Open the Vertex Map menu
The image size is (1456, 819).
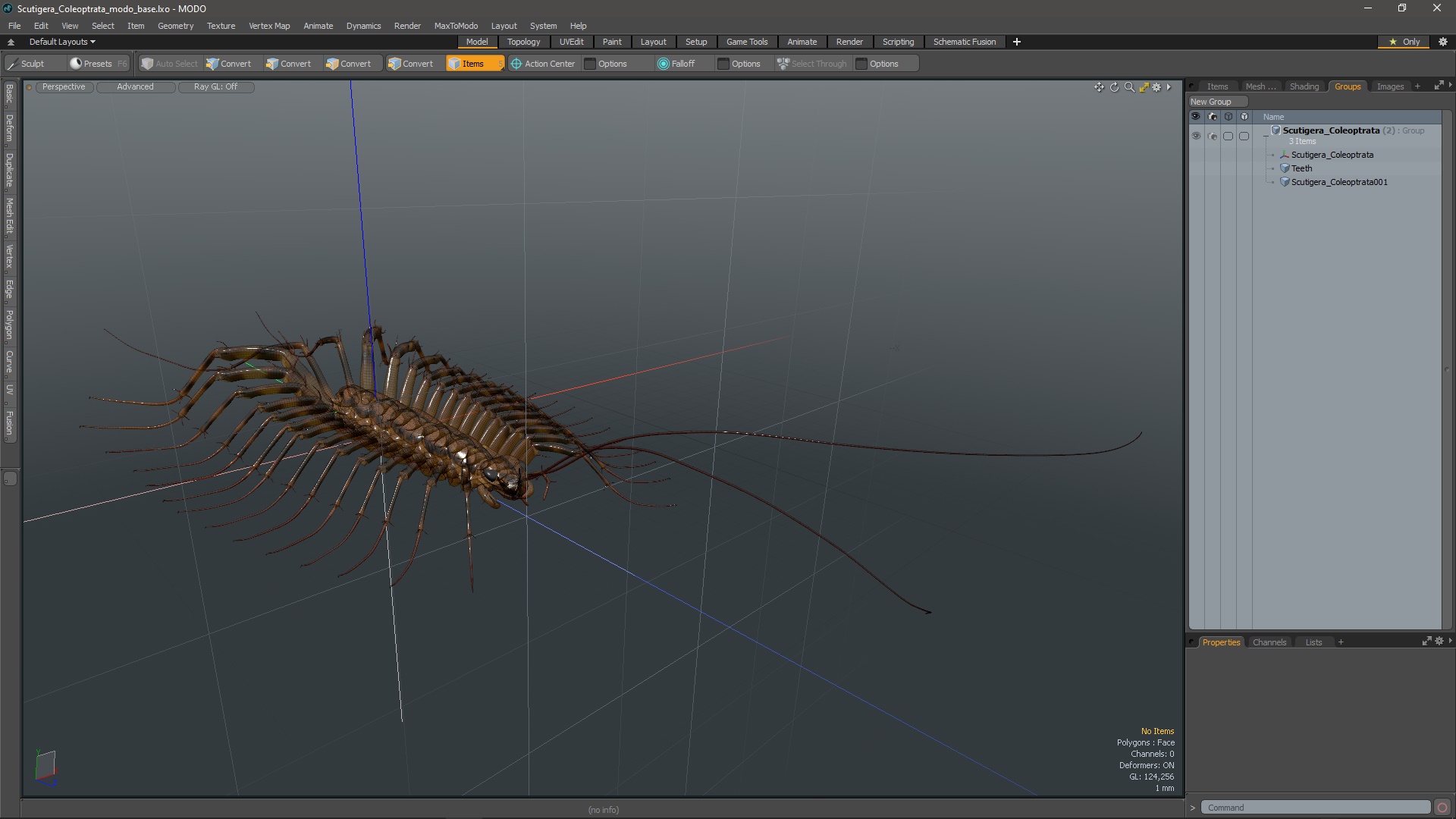(x=269, y=26)
